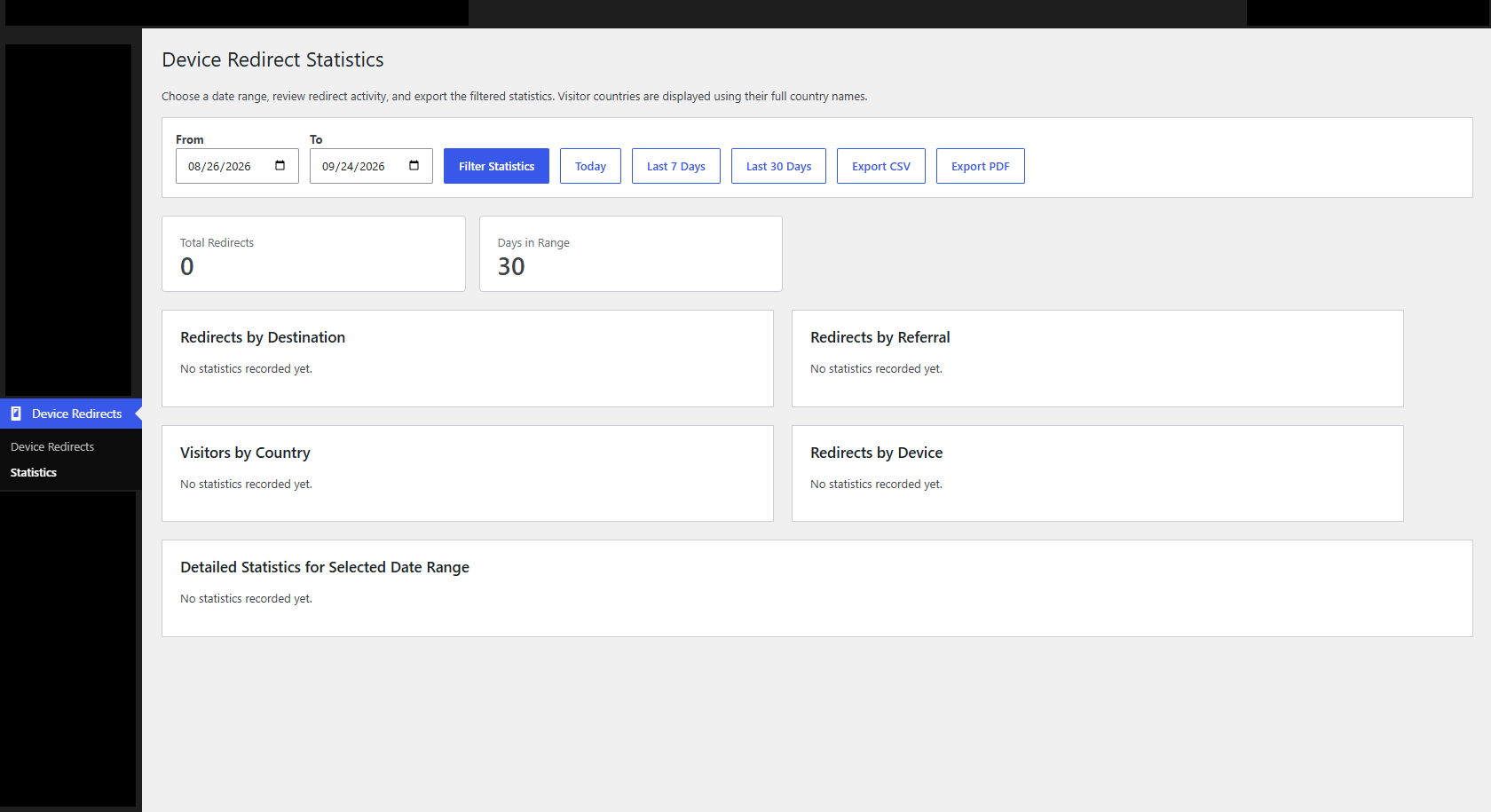Image resolution: width=1491 pixels, height=812 pixels.
Task: Click the Device Redirect Statistics heading
Action: [x=272, y=59]
